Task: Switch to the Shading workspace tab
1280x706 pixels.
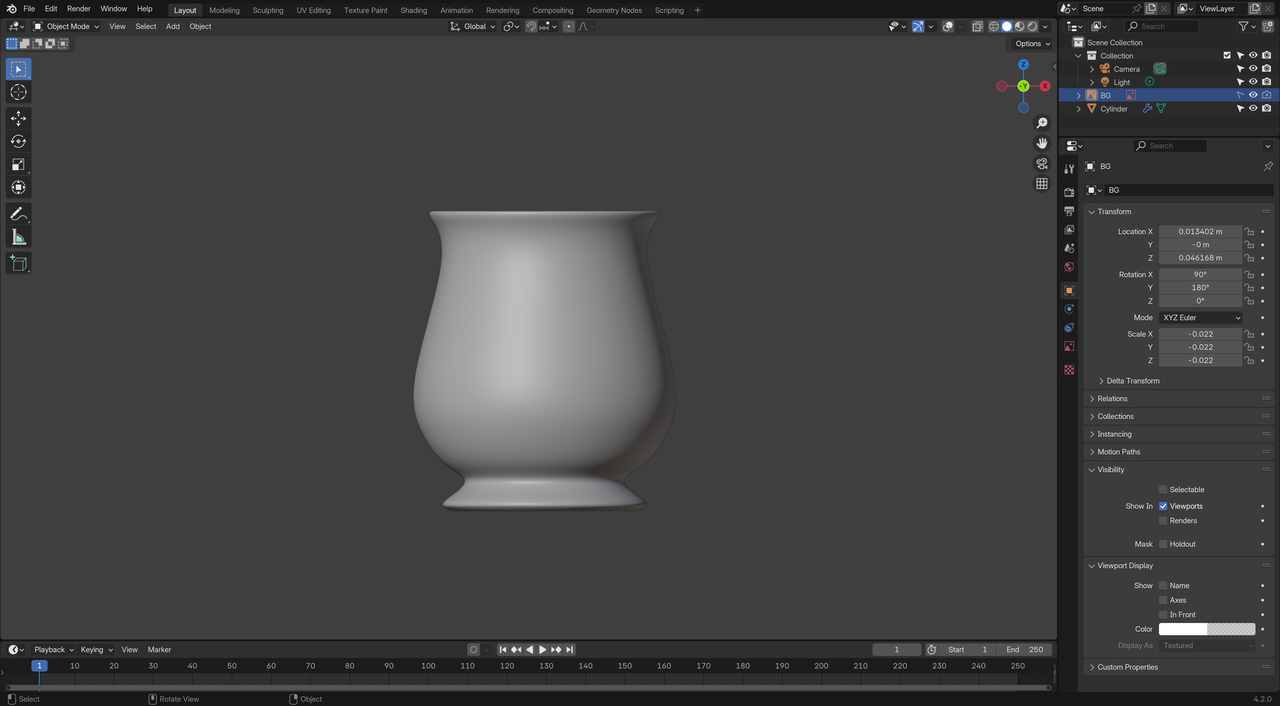Action: click(x=413, y=10)
